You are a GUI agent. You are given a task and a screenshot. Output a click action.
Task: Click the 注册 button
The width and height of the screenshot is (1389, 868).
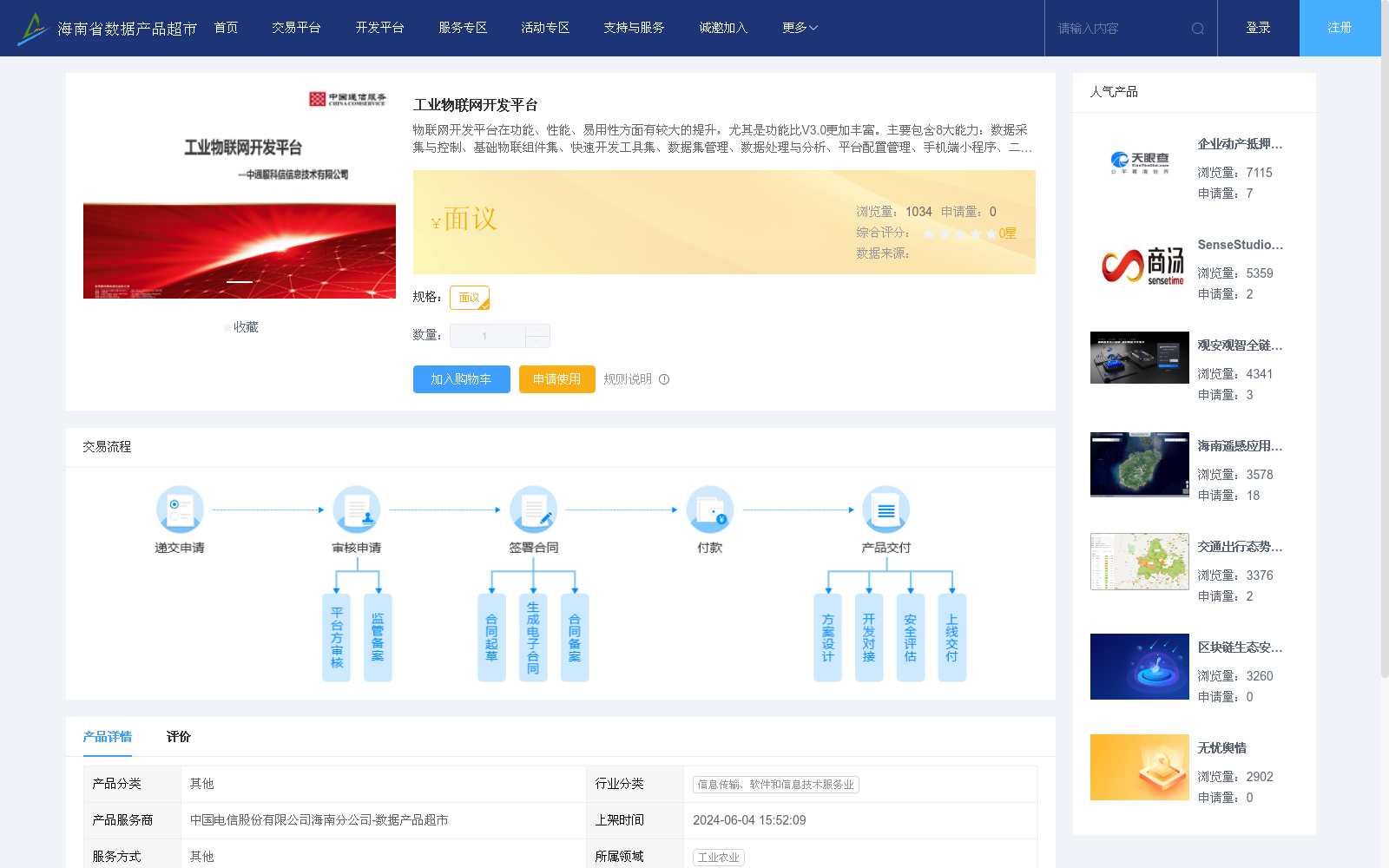1340,28
